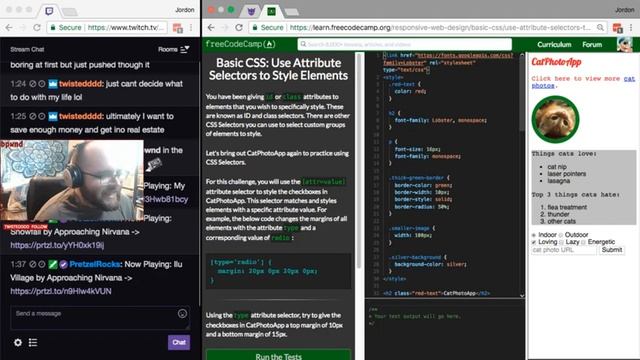Screen dimensions: 640x360
Task: Click the user avatar in freeCodeCamp navbar
Action: click(624, 44)
